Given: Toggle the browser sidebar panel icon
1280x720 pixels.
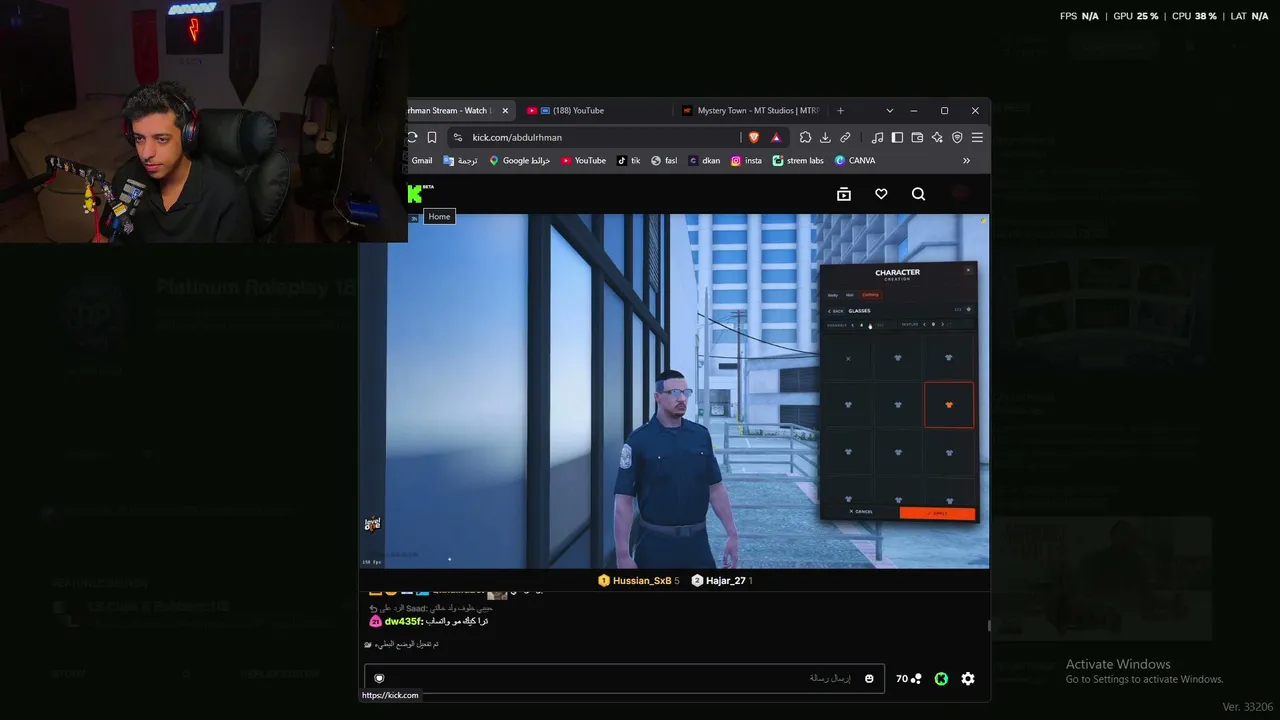Looking at the screenshot, I should tap(897, 137).
